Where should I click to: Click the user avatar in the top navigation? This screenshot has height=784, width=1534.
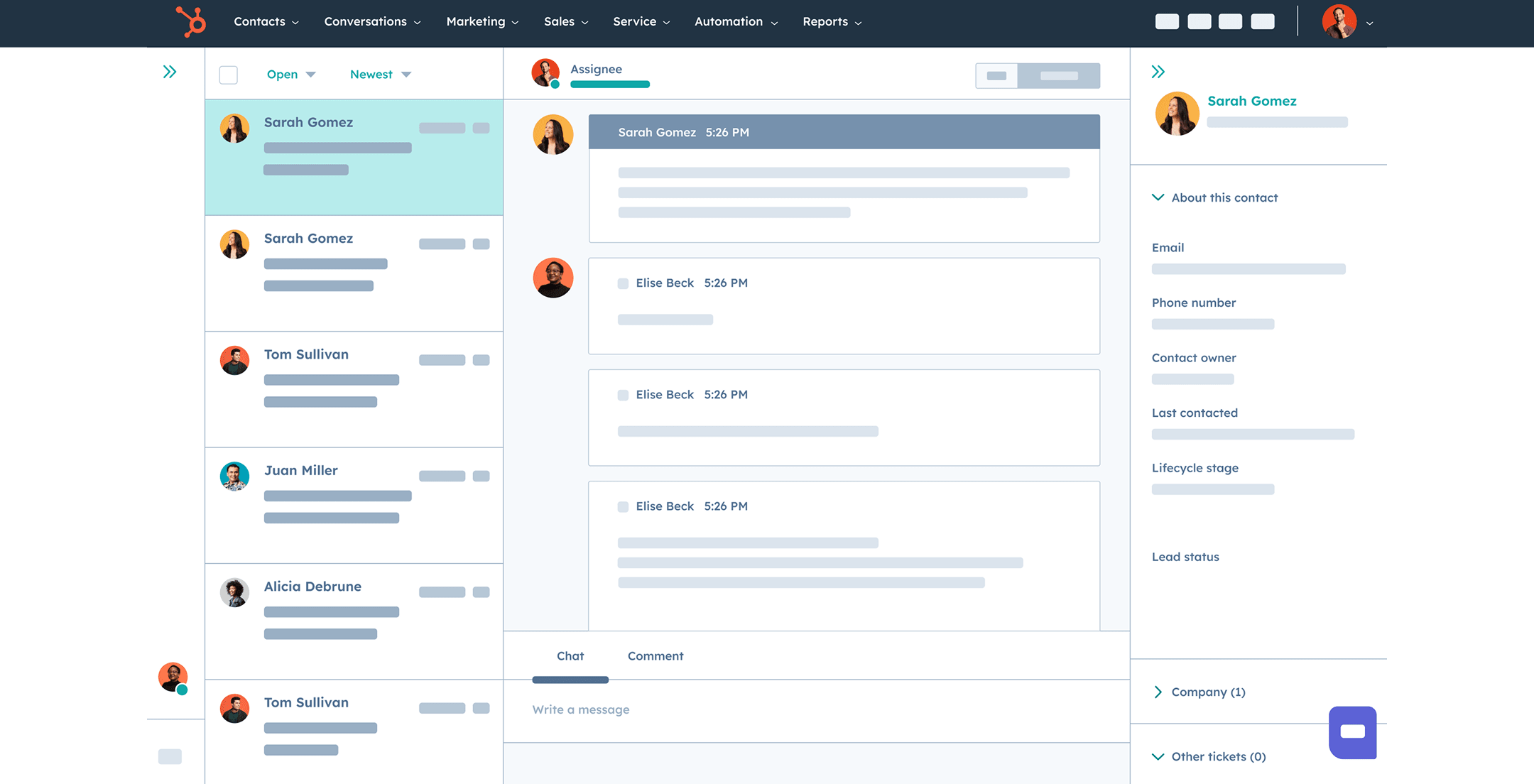[1339, 22]
